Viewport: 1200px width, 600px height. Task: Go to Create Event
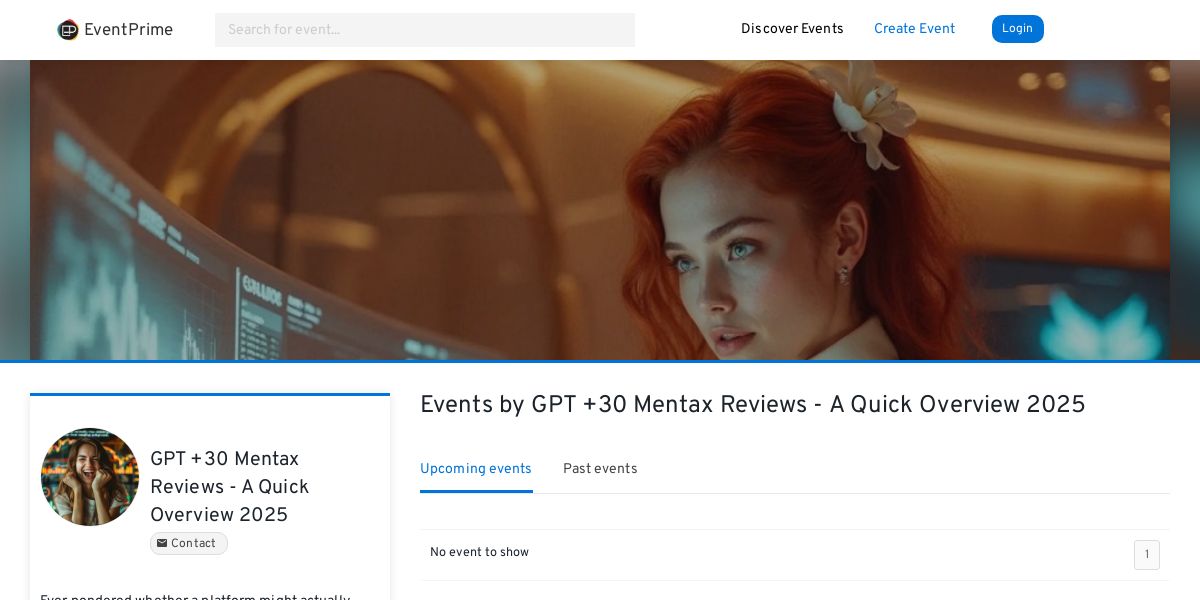914,29
